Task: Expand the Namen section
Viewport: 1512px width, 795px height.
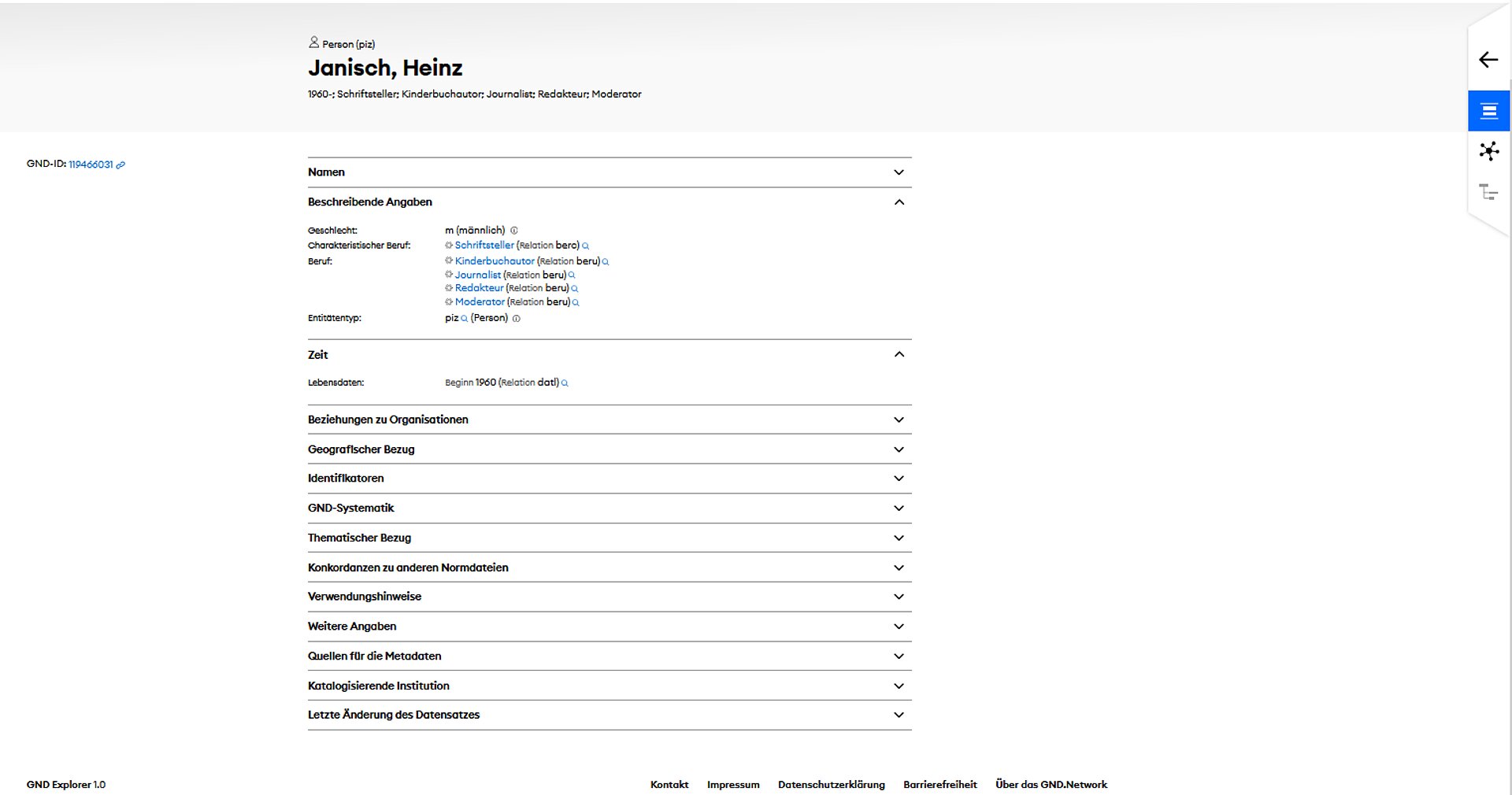Action: point(610,172)
